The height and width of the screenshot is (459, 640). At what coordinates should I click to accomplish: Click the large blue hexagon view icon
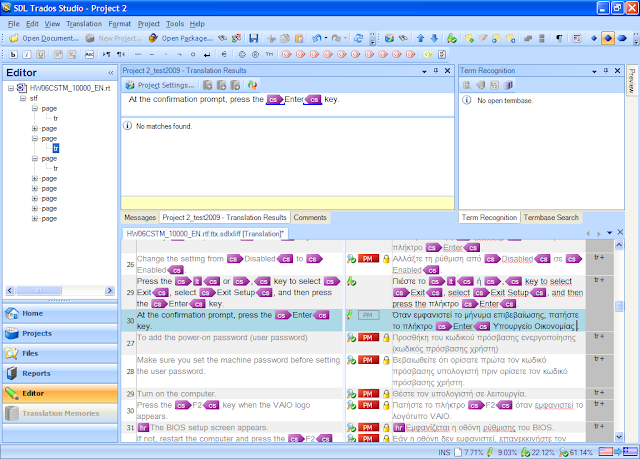(622, 38)
